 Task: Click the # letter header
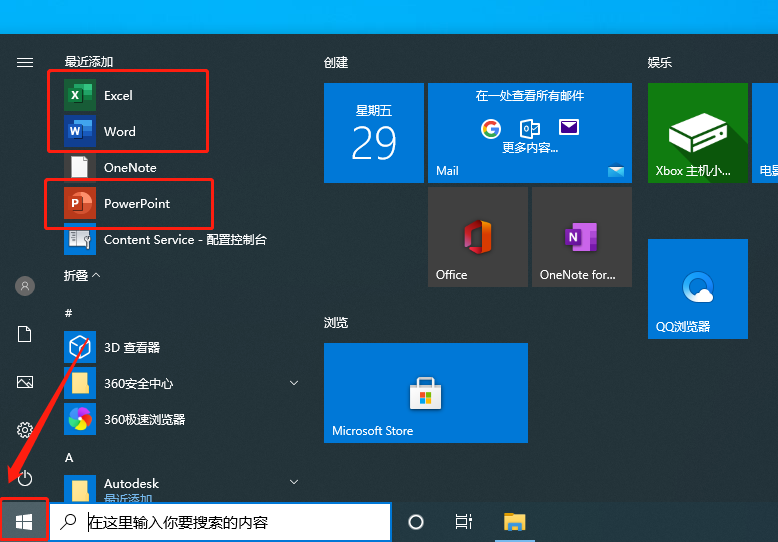pos(68,313)
